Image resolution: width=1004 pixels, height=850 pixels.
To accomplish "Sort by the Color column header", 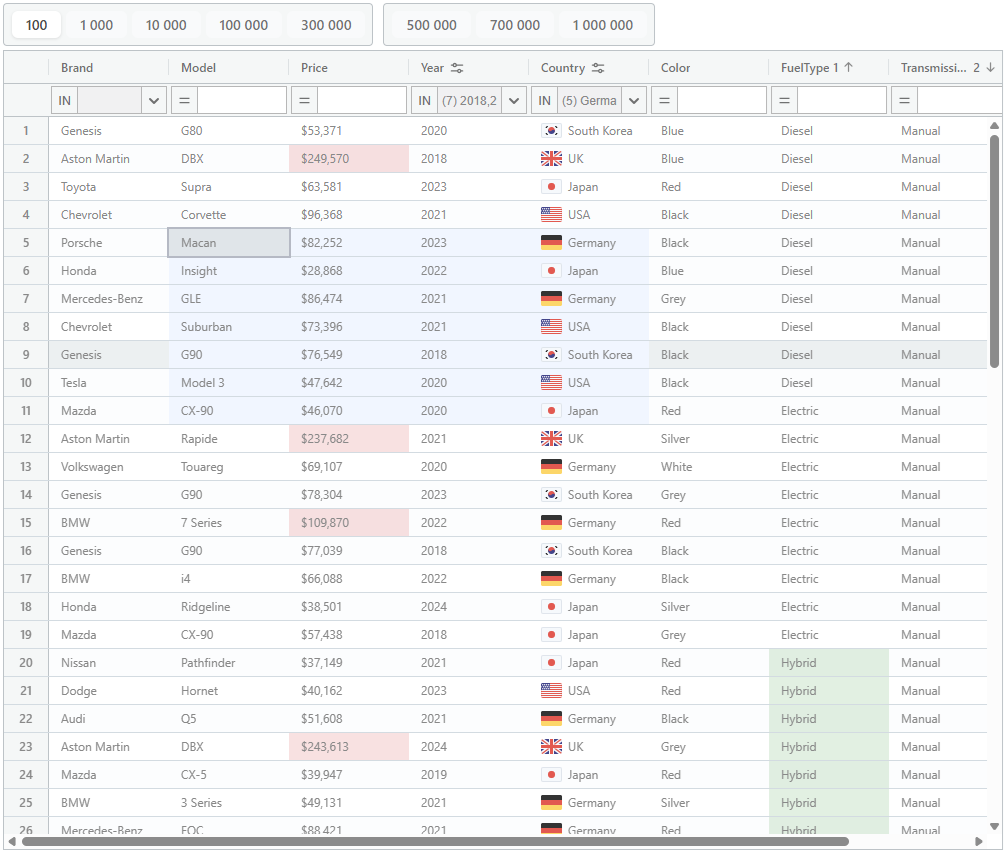I will point(709,68).
